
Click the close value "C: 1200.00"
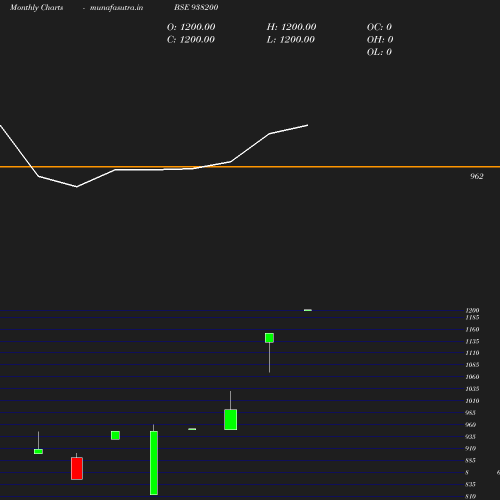click(191, 40)
